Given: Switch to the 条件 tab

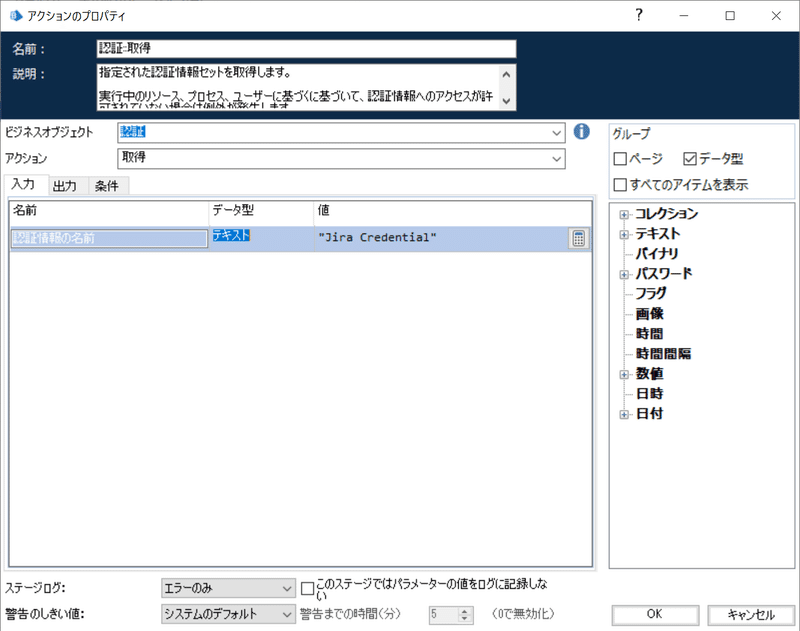Looking at the screenshot, I should point(107,186).
